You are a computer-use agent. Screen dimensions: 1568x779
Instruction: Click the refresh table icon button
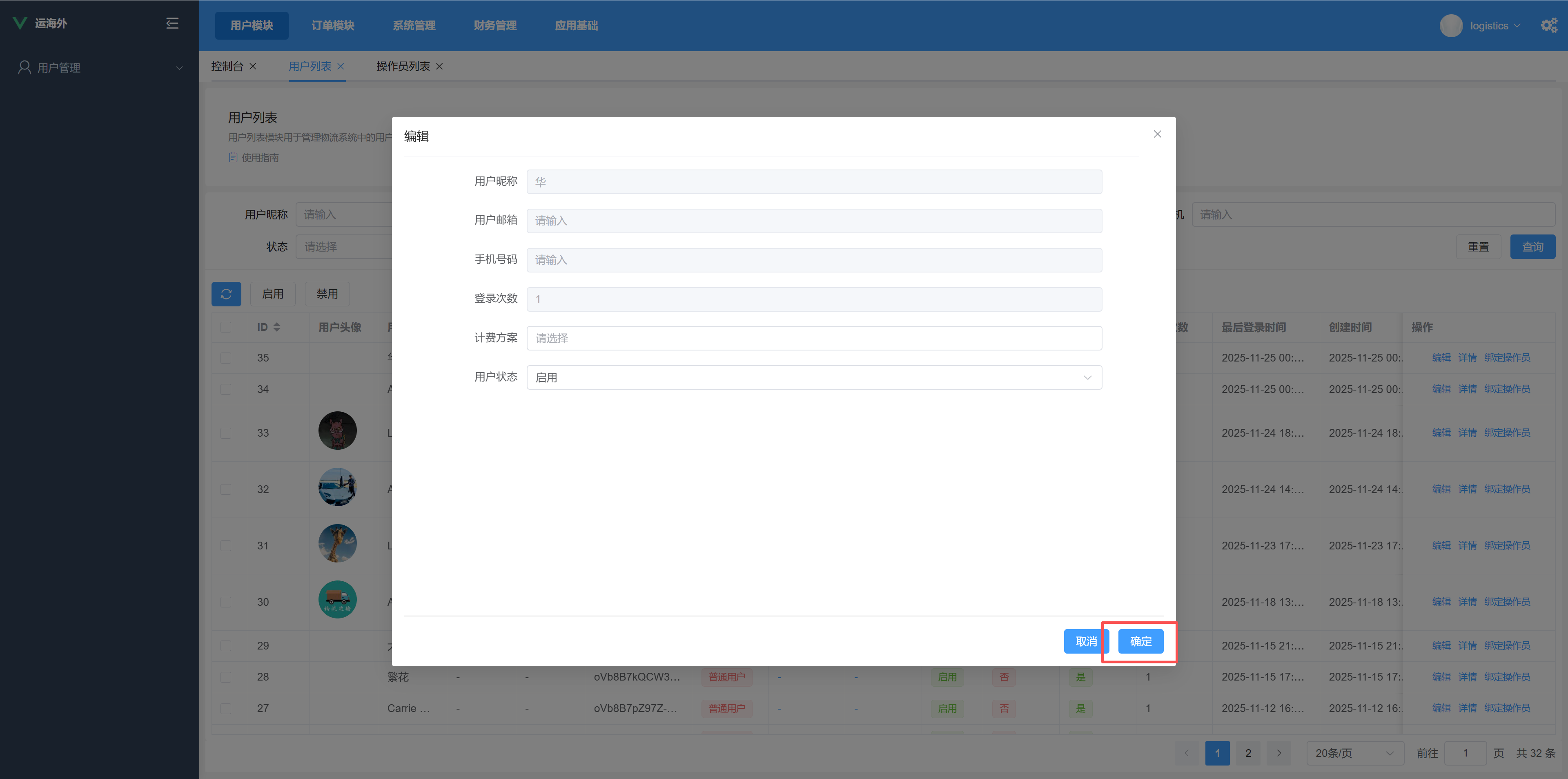pyautogui.click(x=226, y=294)
